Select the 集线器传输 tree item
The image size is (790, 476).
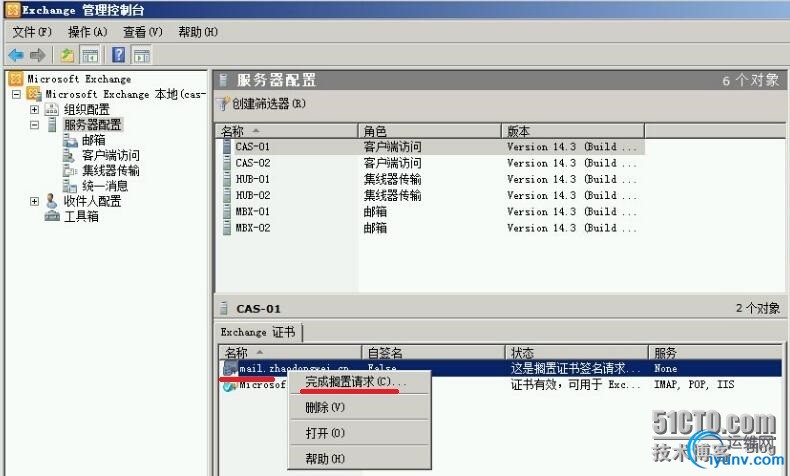coord(111,170)
